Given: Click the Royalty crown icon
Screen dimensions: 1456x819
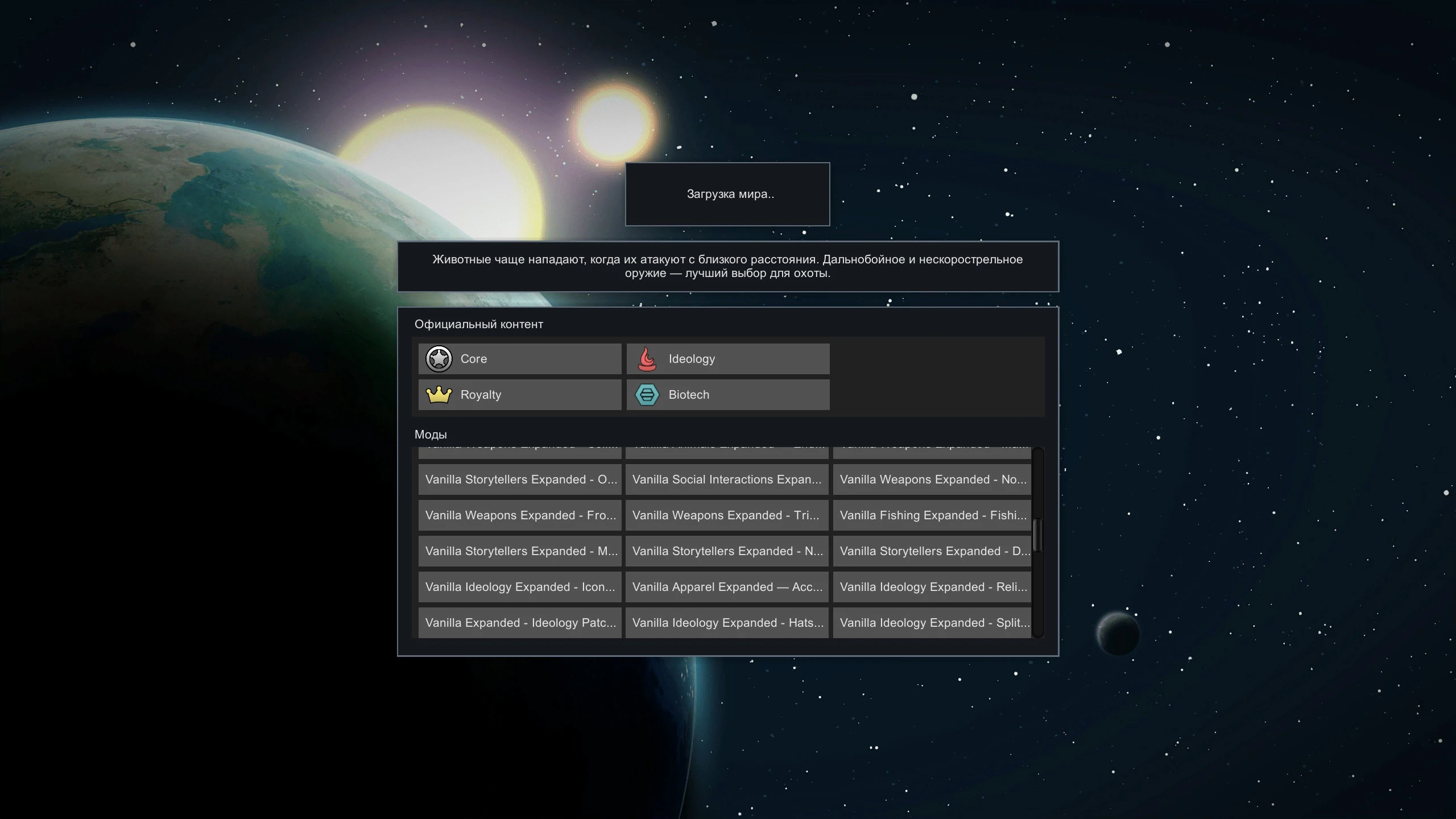Looking at the screenshot, I should click(439, 395).
